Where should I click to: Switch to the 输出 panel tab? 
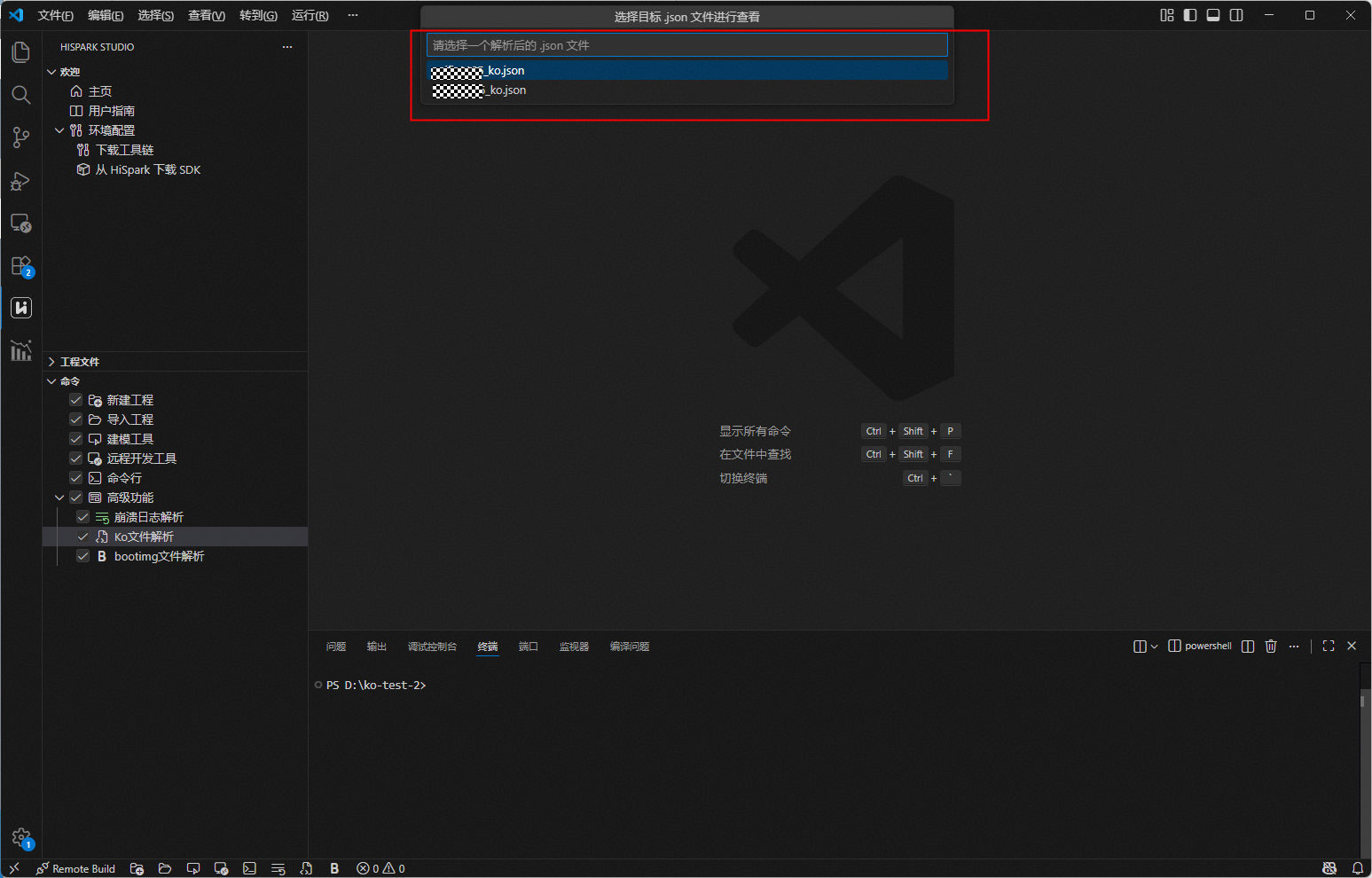point(377,647)
